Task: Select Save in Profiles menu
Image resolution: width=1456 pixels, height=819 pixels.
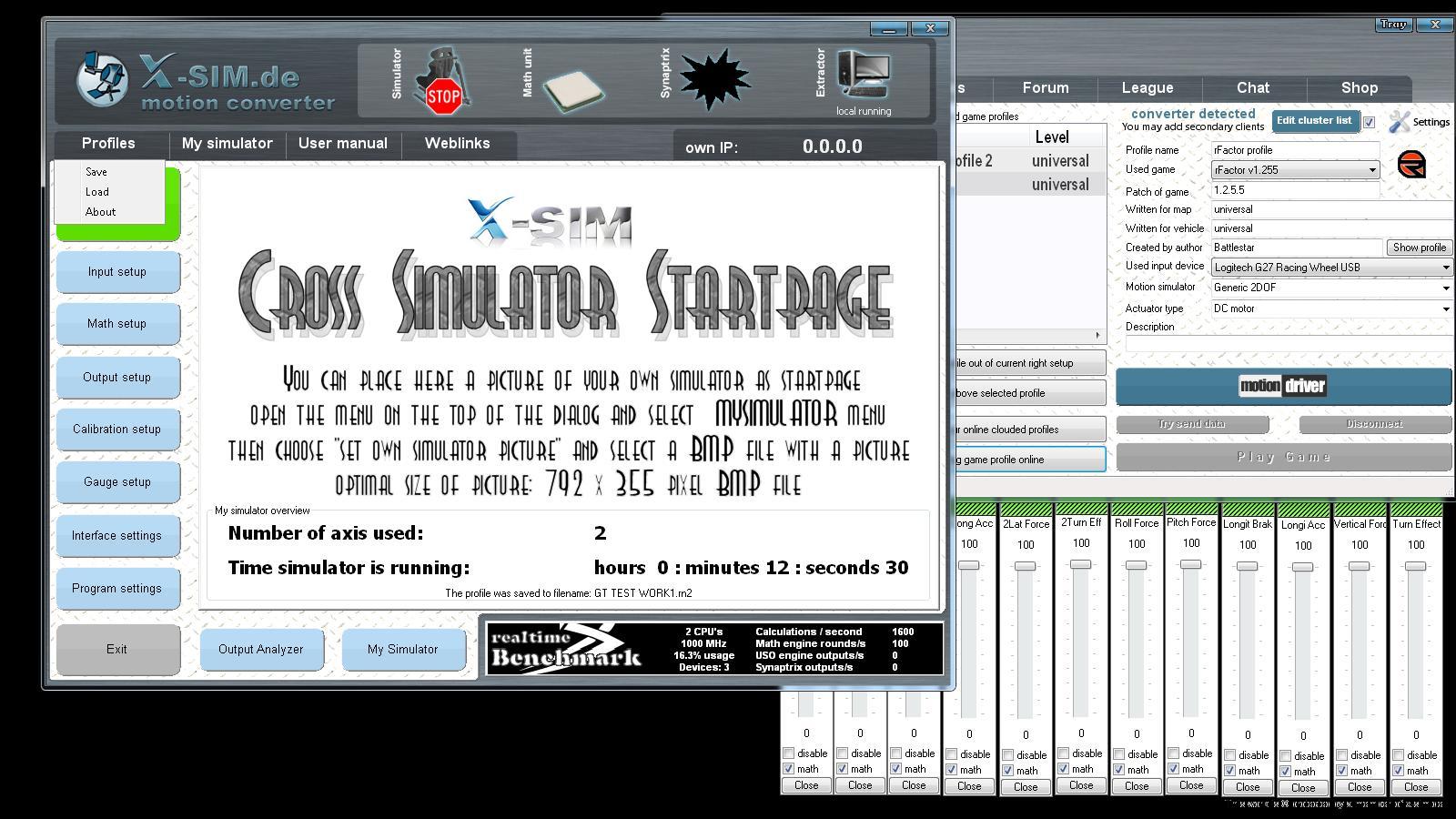Action: click(96, 172)
